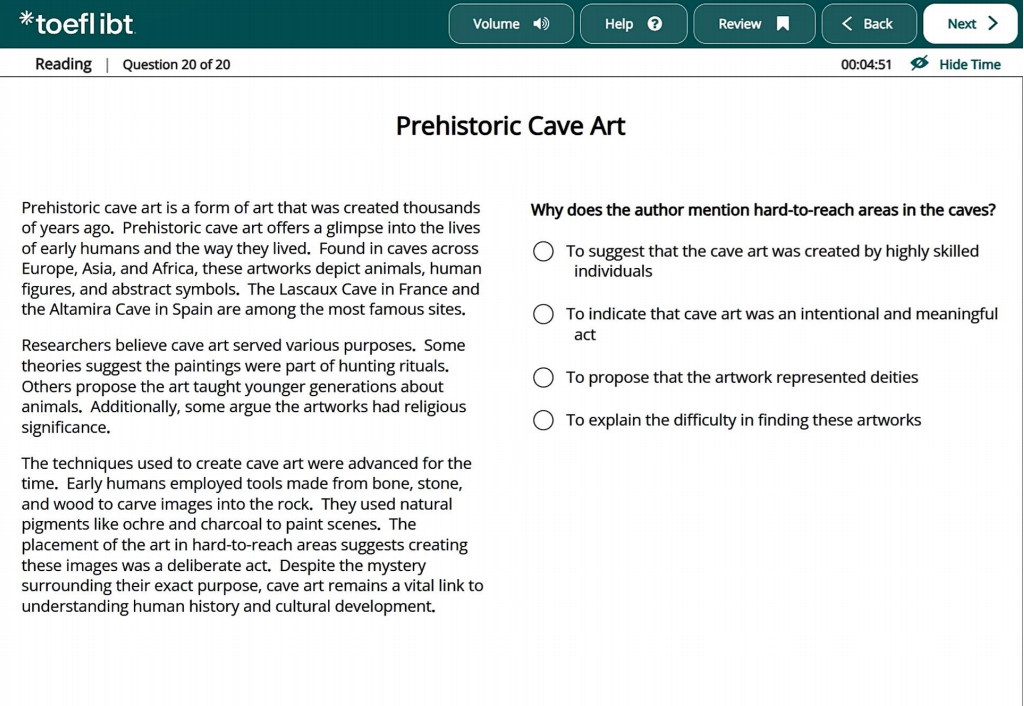
Task: Click the toefl ibt logo
Action: pos(77,23)
